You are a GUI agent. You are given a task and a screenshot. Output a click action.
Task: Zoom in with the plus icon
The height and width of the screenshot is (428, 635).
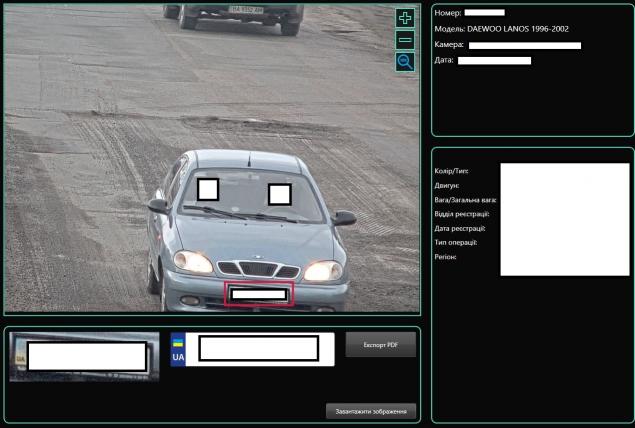405,18
